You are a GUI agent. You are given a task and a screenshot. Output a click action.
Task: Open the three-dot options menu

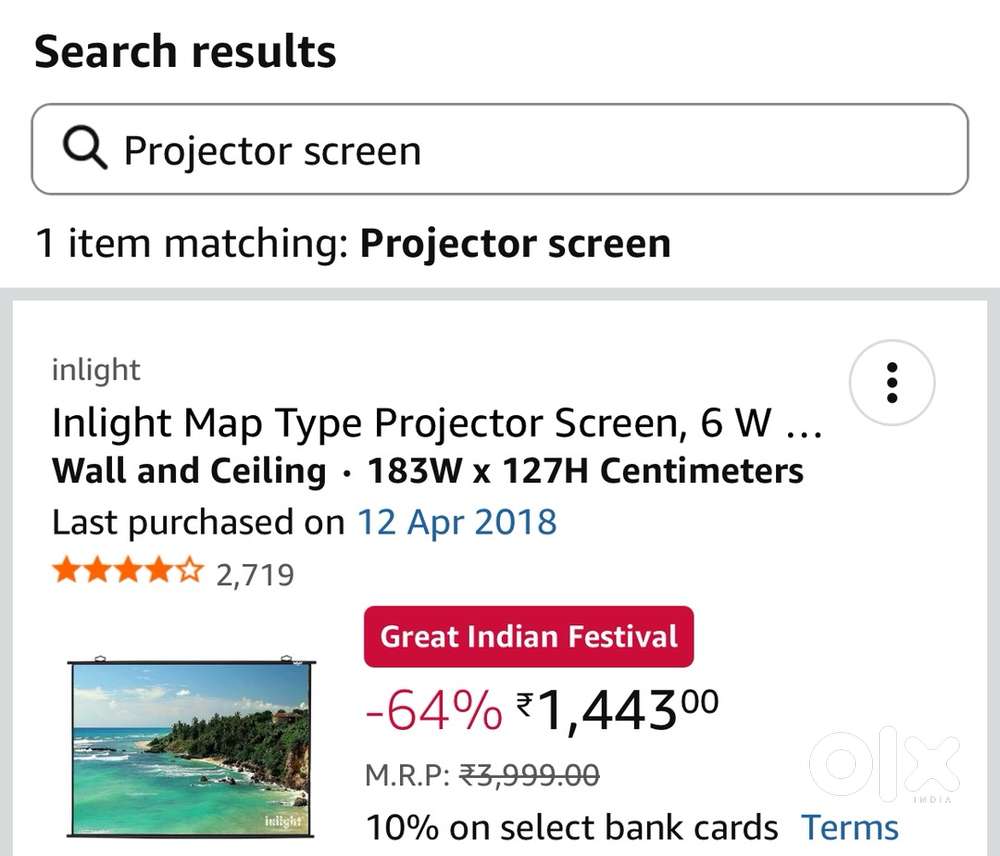click(891, 382)
